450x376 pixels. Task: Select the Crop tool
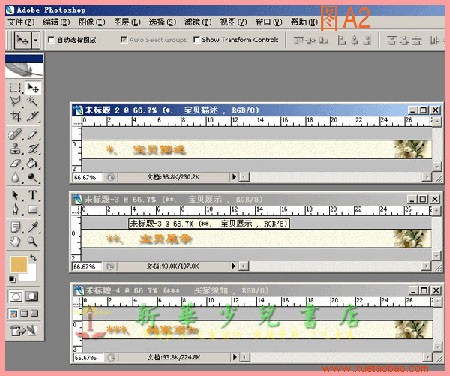pyautogui.click(x=14, y=116)
